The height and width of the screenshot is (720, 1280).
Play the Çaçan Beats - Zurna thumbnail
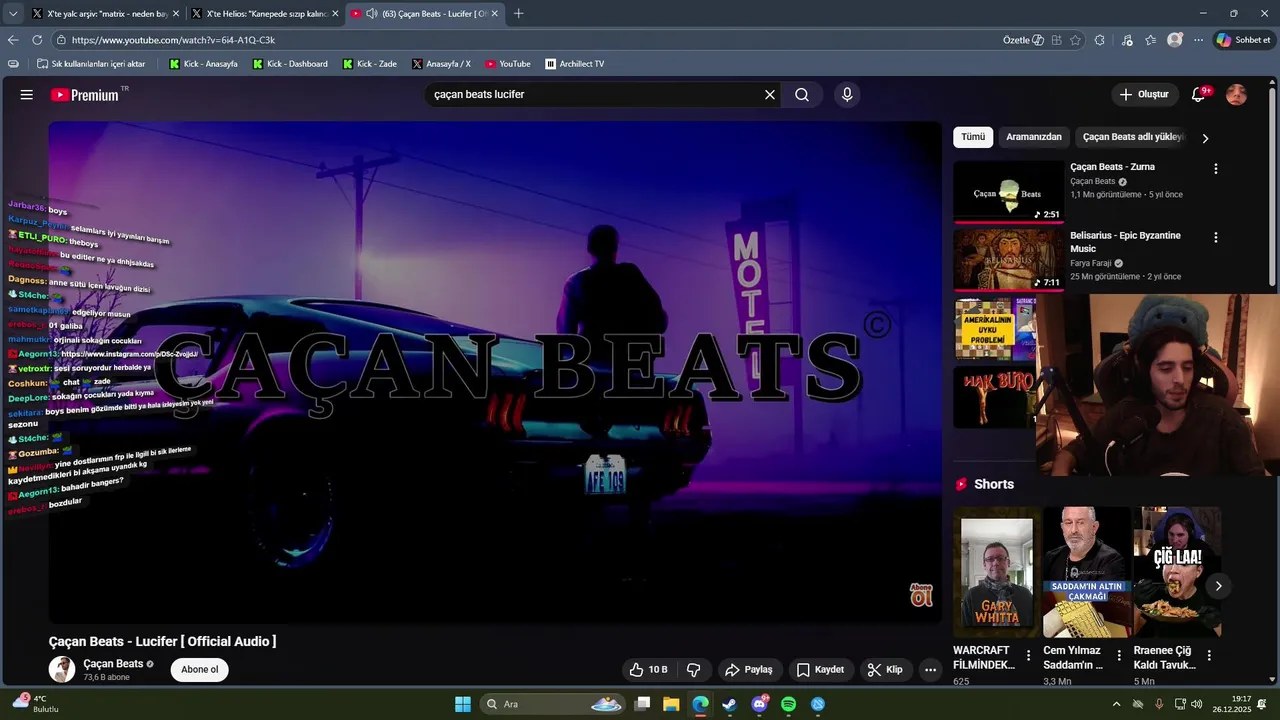click(1008, 191)
